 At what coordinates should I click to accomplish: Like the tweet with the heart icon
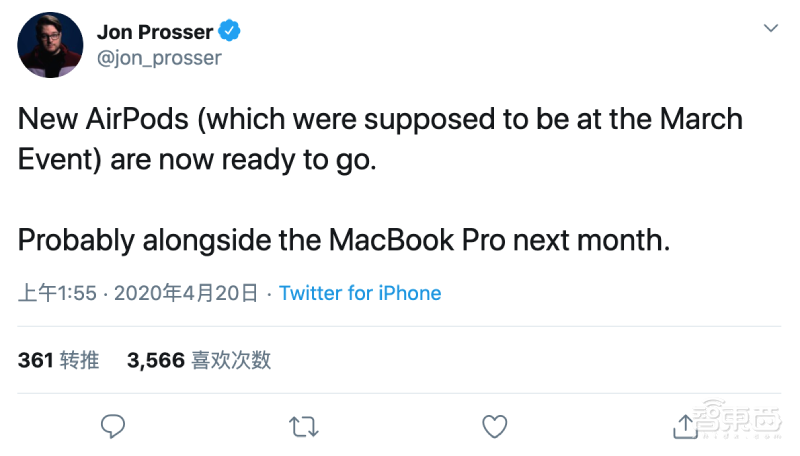(x=494, y=426)
